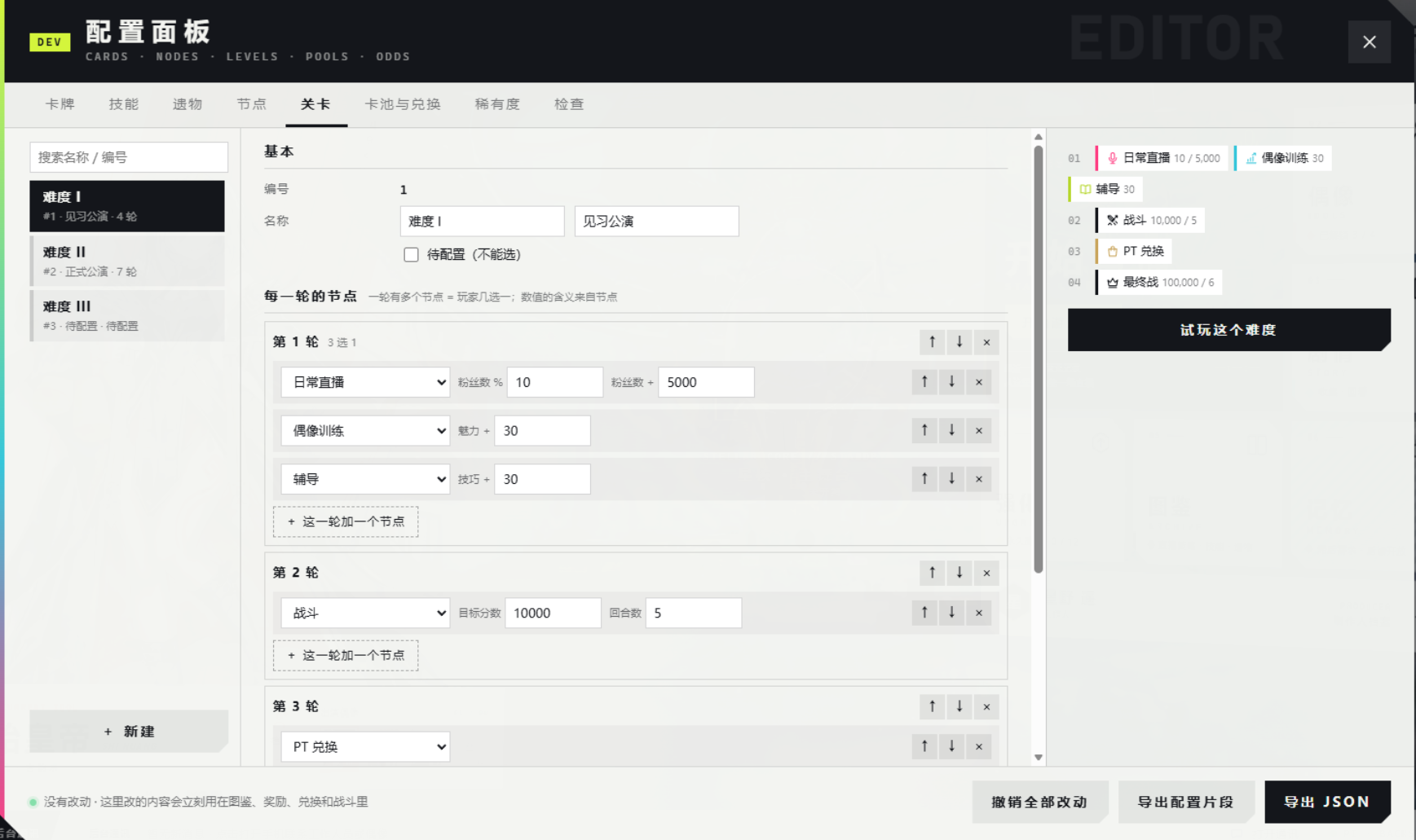
Task: Click the vertical scrollbar thumb in the editor
Action: [x=1038, y=358]
